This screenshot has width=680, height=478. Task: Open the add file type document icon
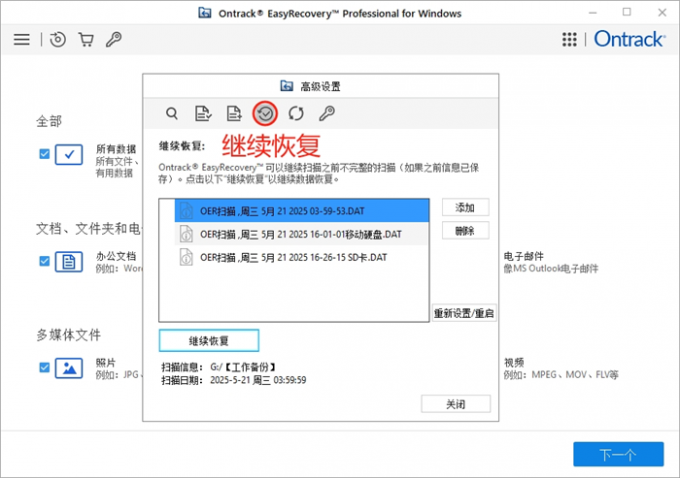(234, 114)
